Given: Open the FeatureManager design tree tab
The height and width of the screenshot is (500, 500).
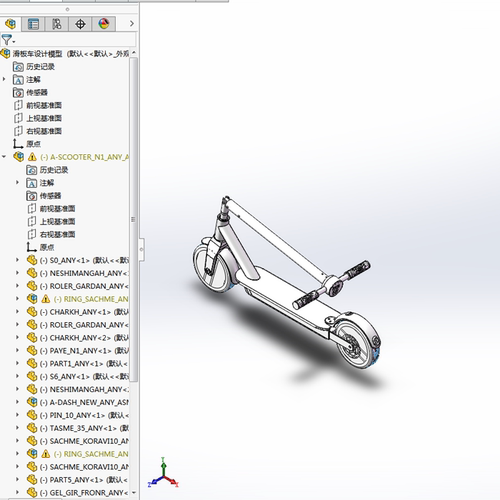Looking at the screenshot, I should point(11,24).
